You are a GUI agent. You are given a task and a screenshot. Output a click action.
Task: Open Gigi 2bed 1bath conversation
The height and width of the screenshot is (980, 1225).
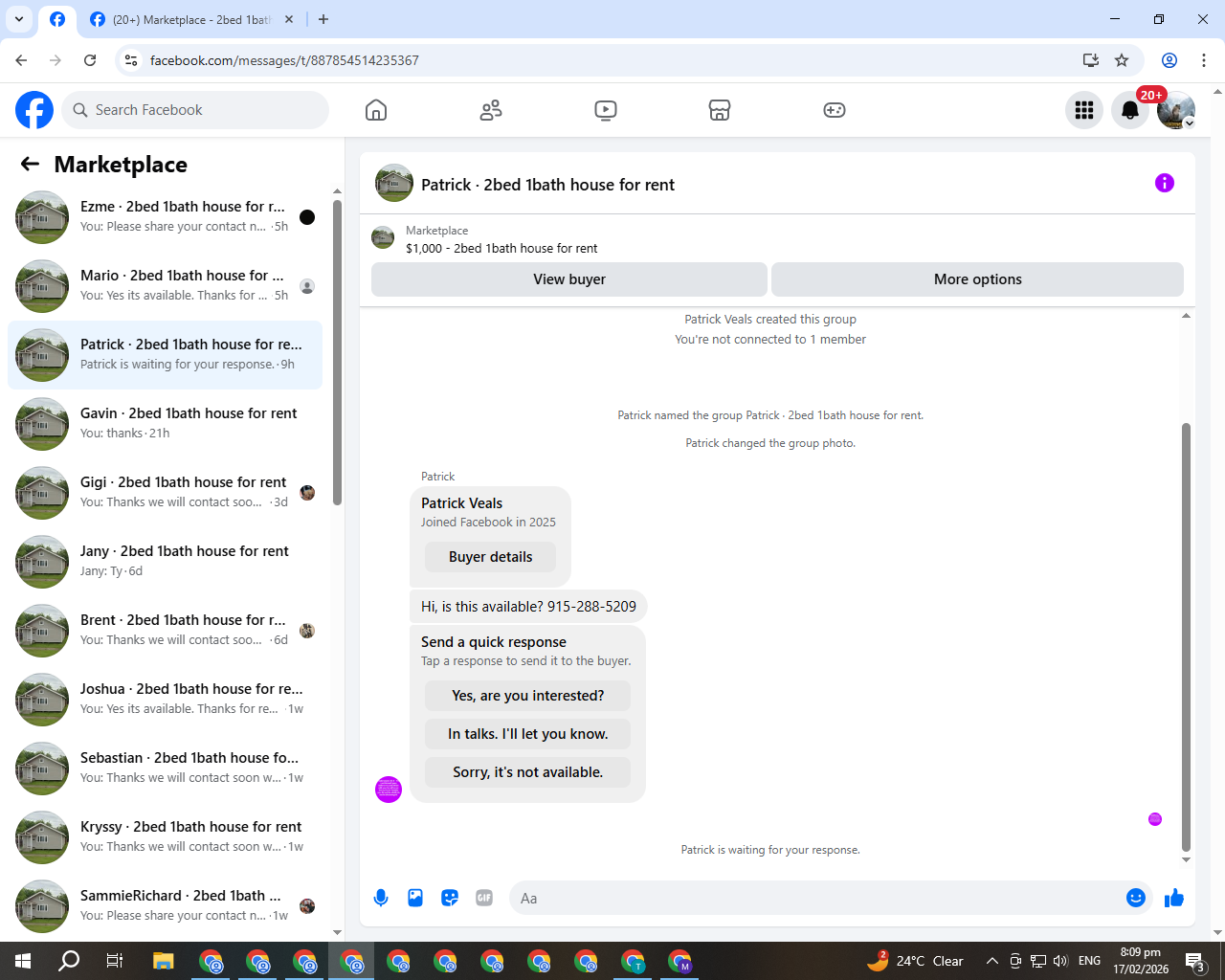click(x=165, y=493)
